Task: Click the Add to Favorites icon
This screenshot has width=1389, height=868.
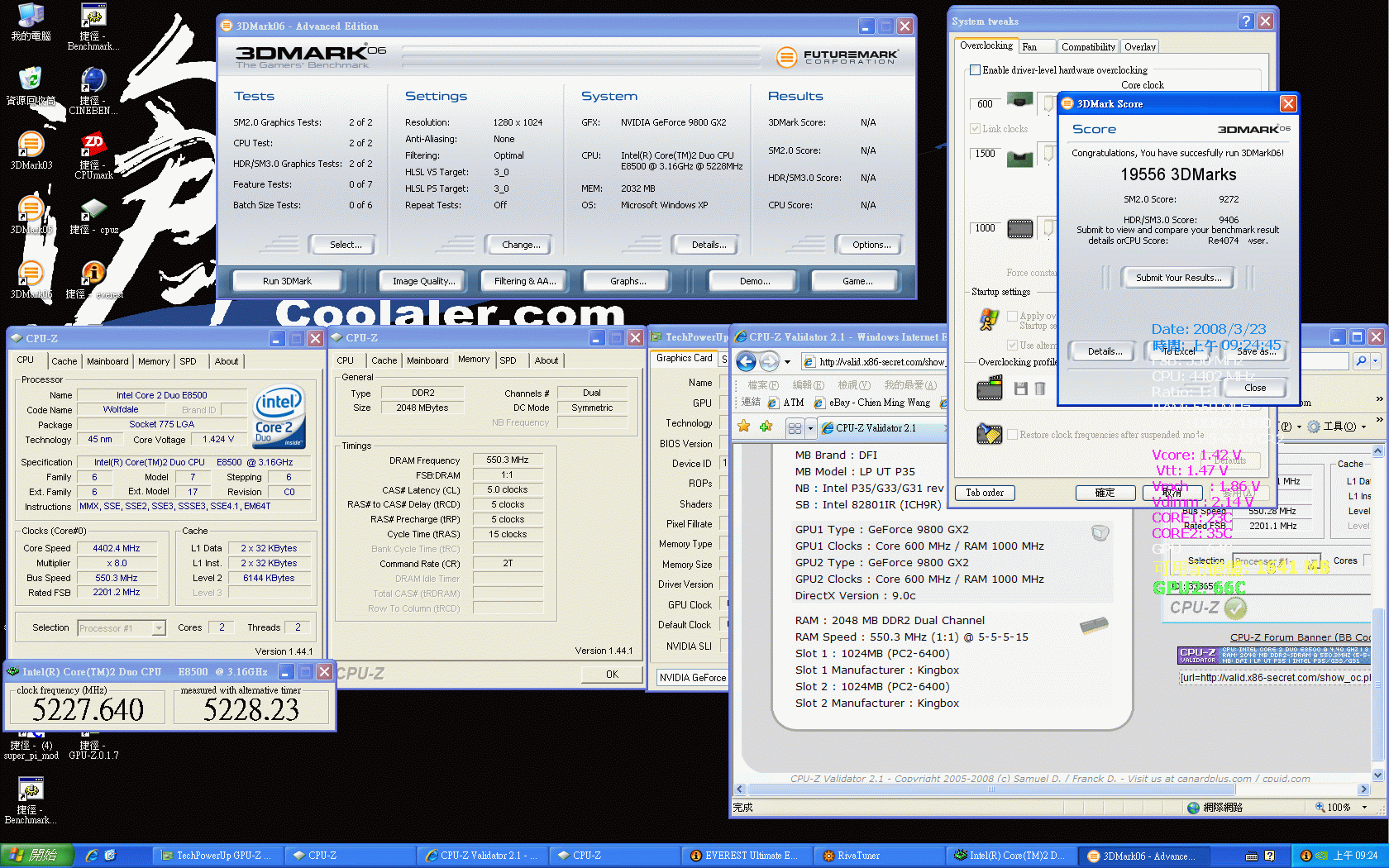Action: tap(766, 427)
